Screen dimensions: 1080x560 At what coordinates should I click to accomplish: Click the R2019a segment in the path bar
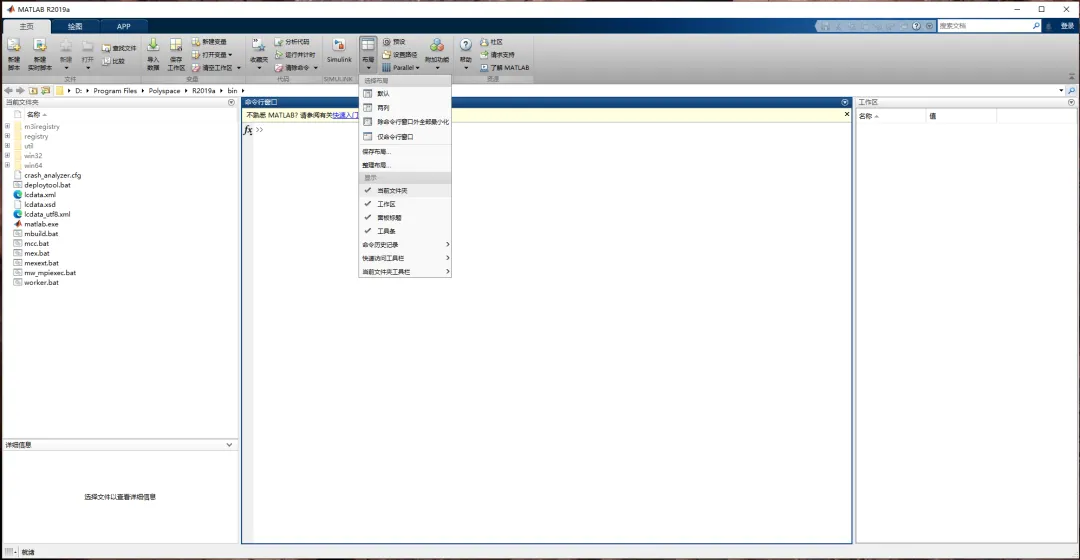point(203,91)
